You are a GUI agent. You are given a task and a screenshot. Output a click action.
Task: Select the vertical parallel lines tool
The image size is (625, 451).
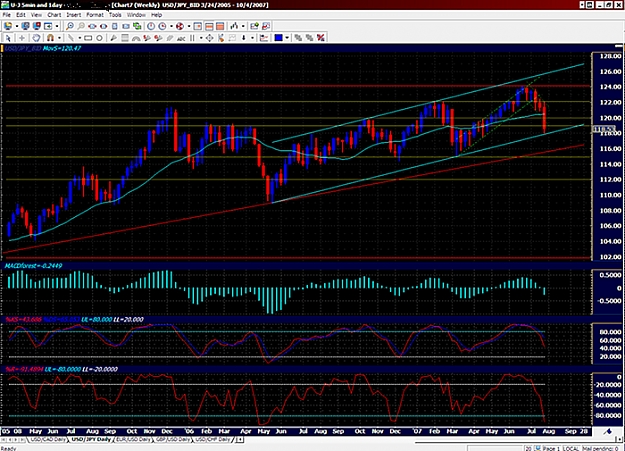(192, 38)
